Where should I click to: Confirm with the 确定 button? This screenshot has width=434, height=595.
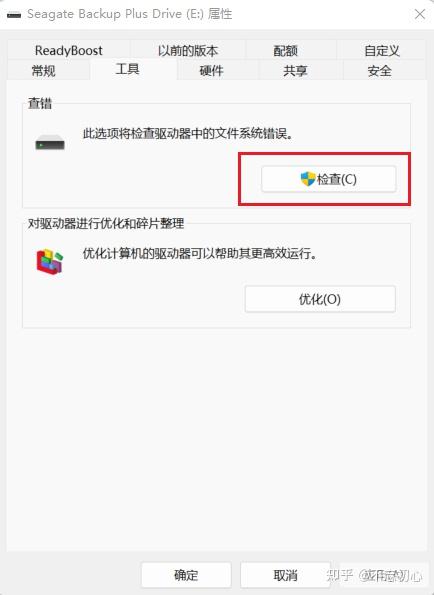coord(186,575)
